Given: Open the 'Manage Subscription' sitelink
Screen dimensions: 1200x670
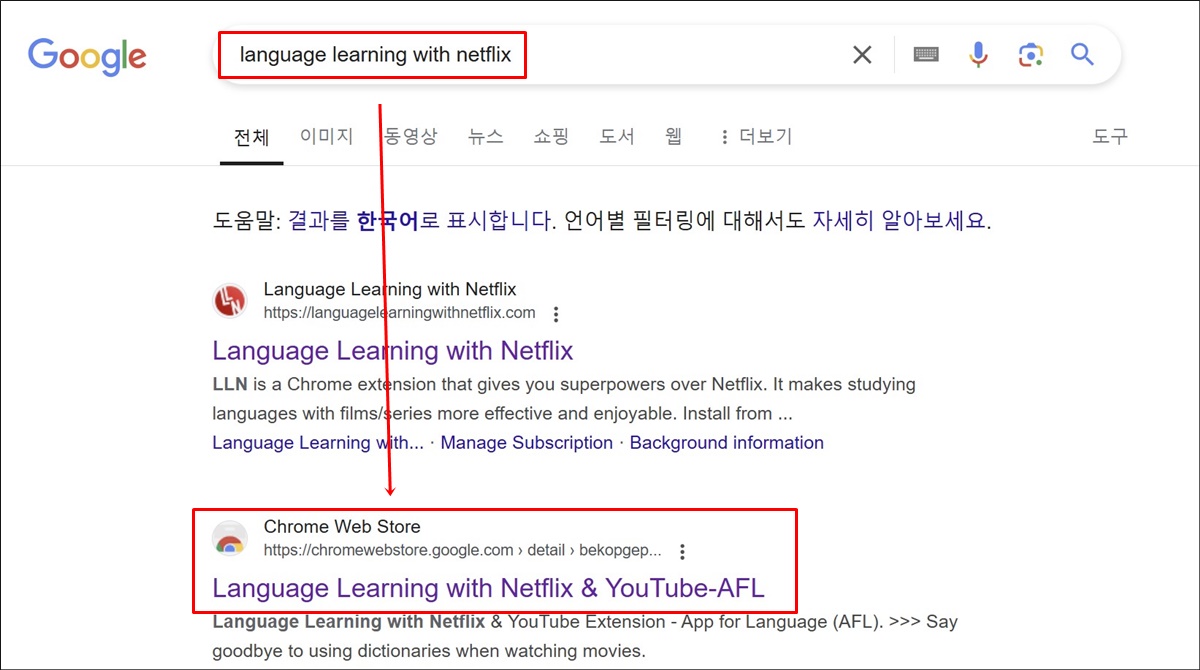Looking at the screenshot, I should pyautogui.click(x=527, y=443).
